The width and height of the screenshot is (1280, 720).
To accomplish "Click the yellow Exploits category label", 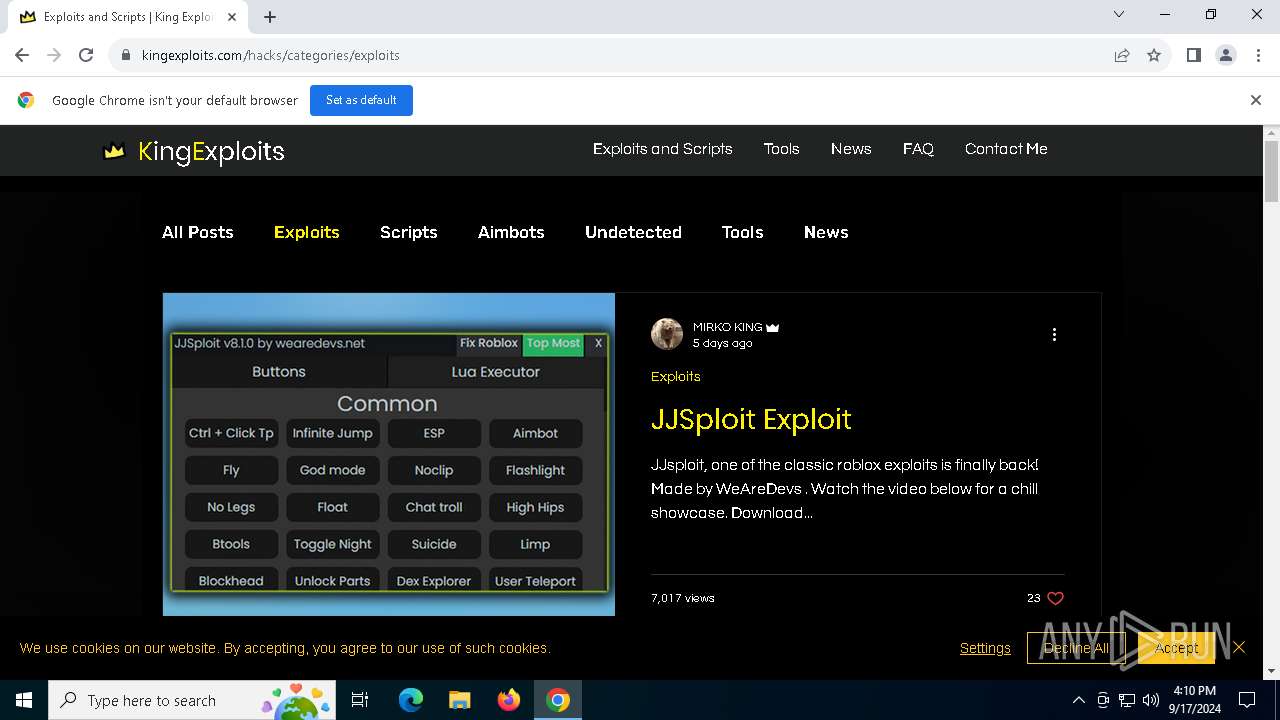I will [x=676, y=377].
